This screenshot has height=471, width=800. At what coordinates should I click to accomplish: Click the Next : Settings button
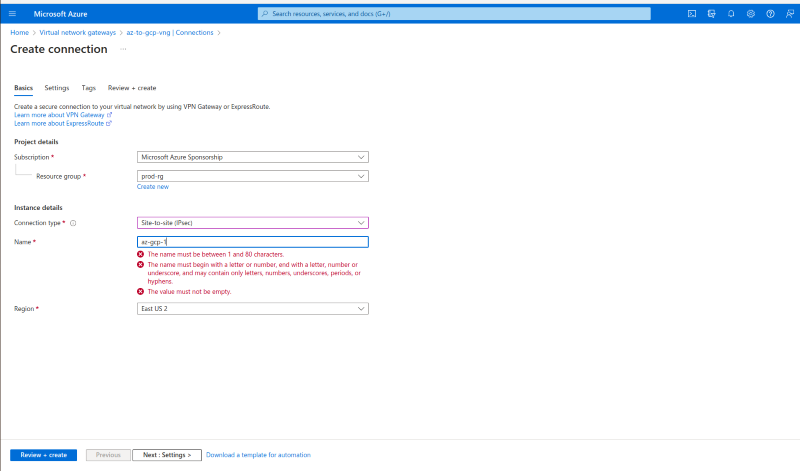[x=167, y=455]
